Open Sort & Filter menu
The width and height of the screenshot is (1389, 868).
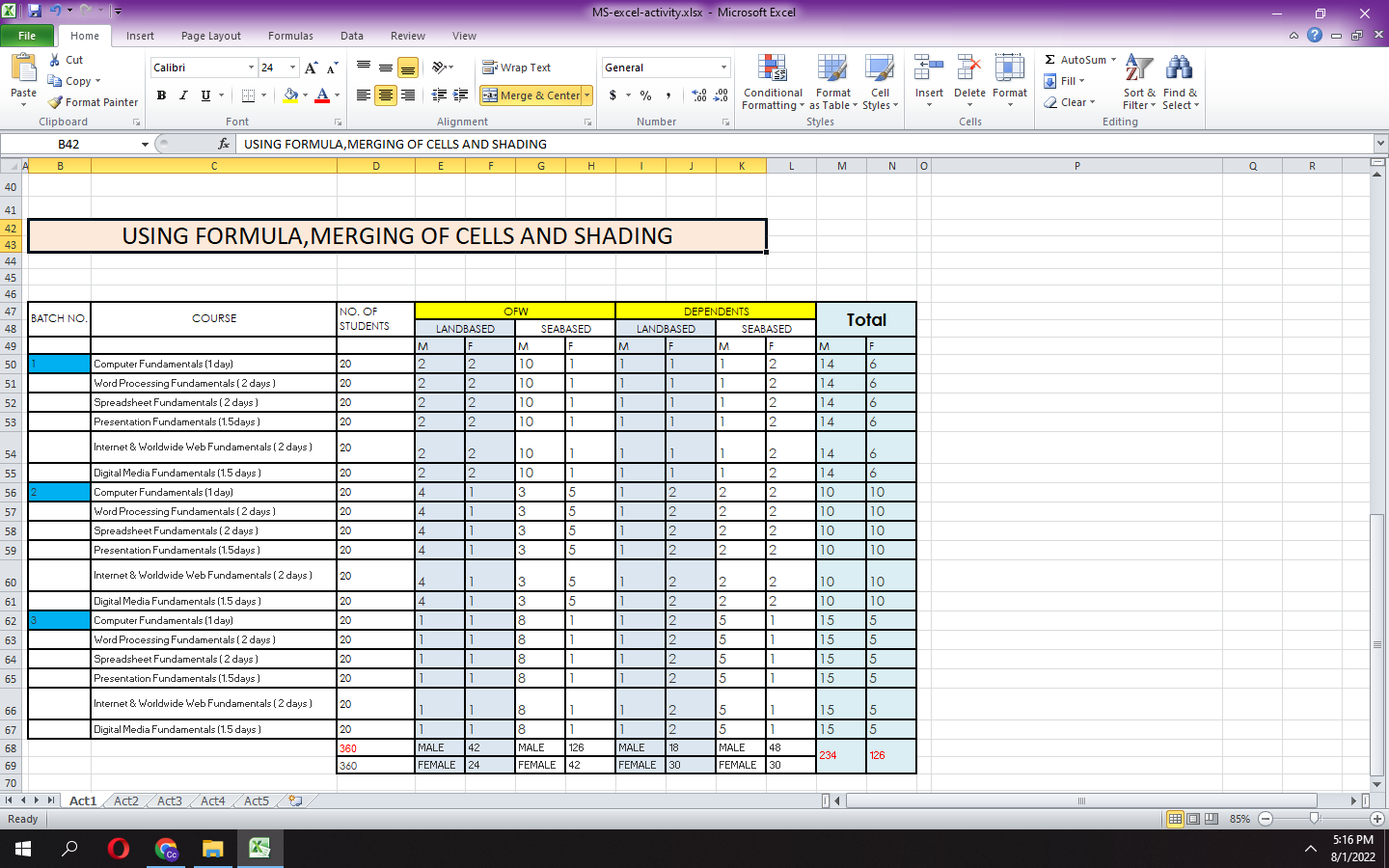click(1139, 83)
